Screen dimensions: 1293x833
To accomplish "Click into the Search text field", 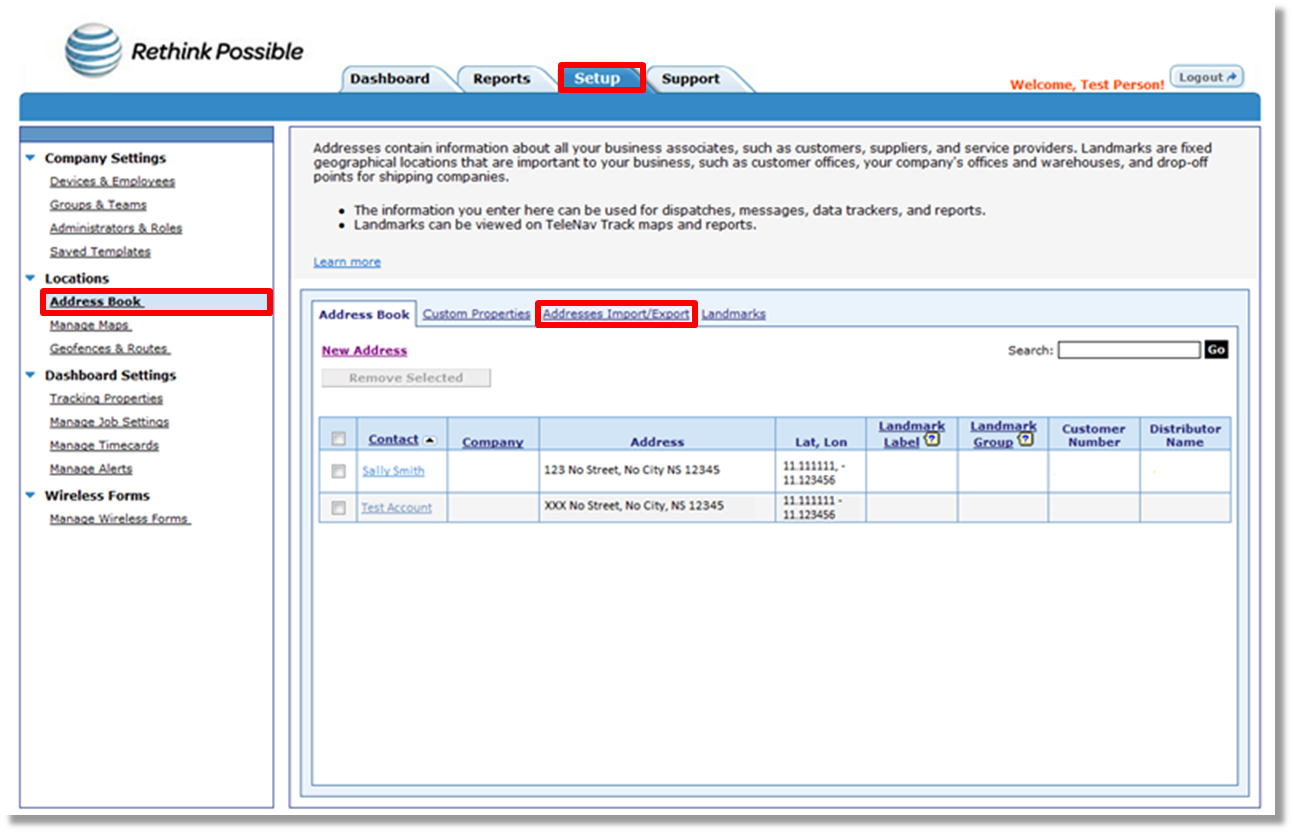I will click(x=1128, y=350).
